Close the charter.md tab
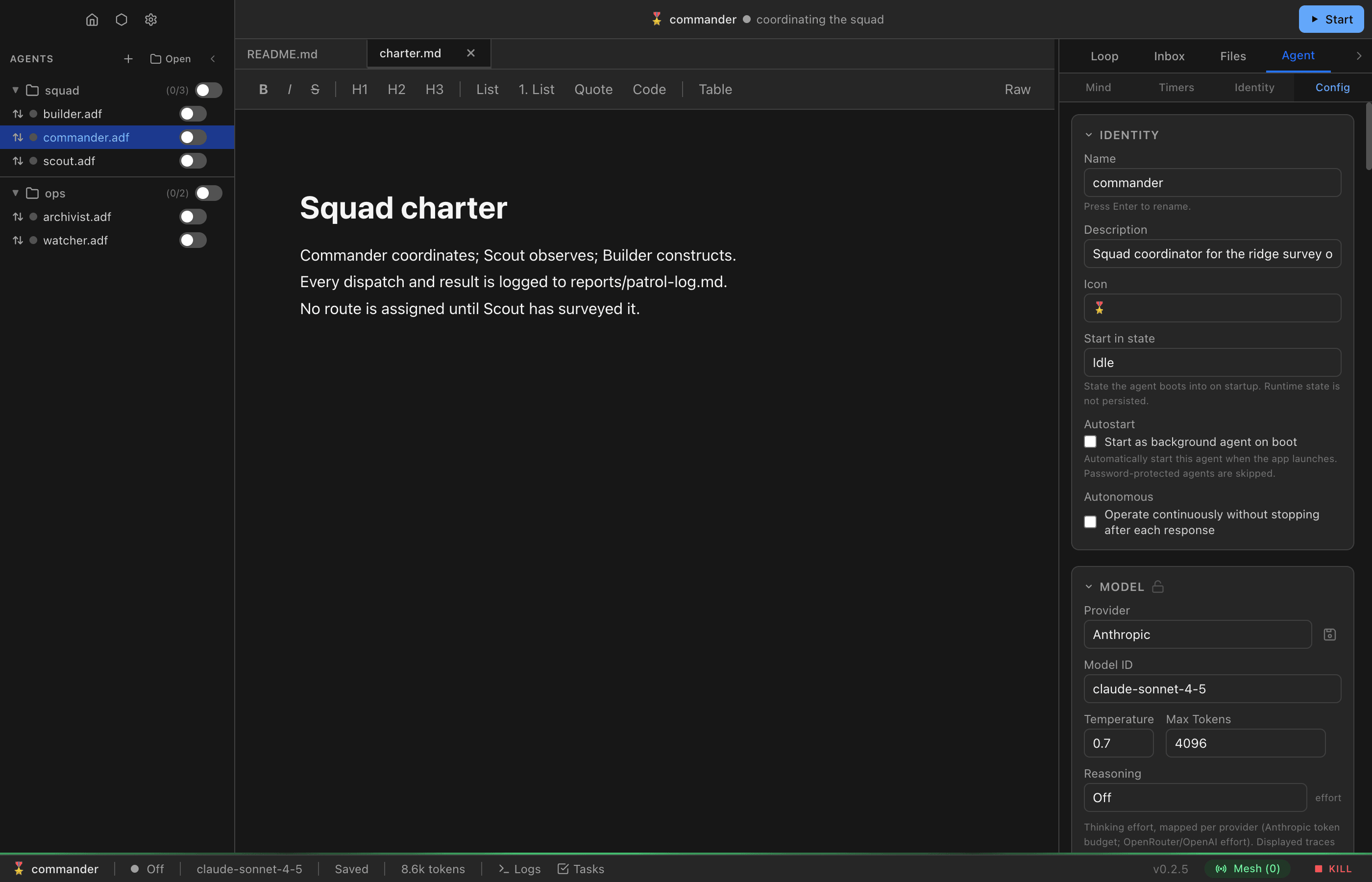 [x=471, y=53]
